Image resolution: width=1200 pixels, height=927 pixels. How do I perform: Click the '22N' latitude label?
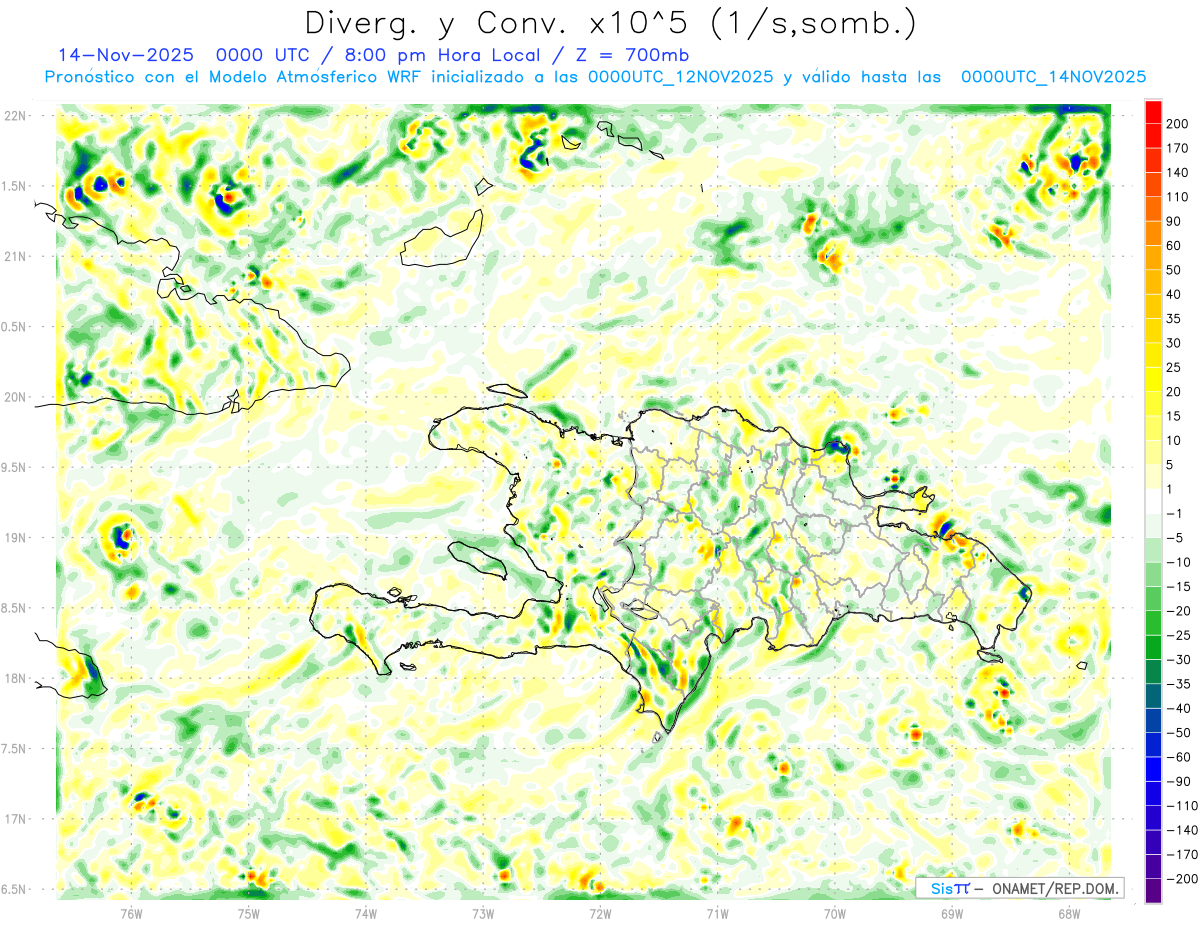(x=16, y=116)
